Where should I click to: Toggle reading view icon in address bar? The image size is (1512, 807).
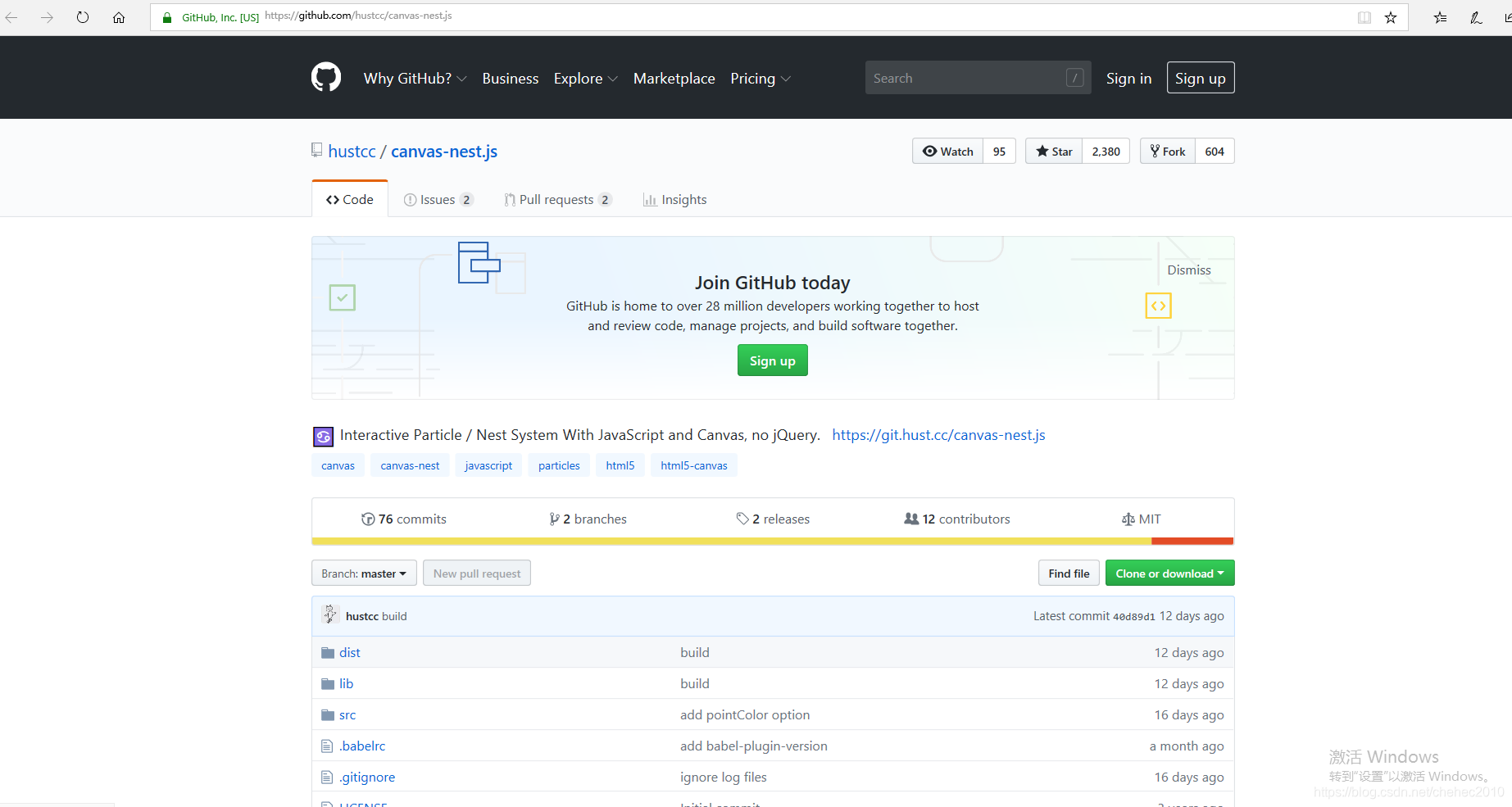1364,17
